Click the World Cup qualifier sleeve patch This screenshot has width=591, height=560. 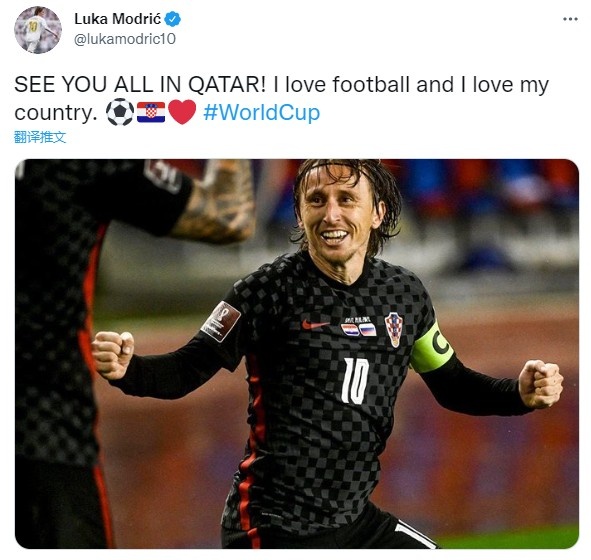220,321
